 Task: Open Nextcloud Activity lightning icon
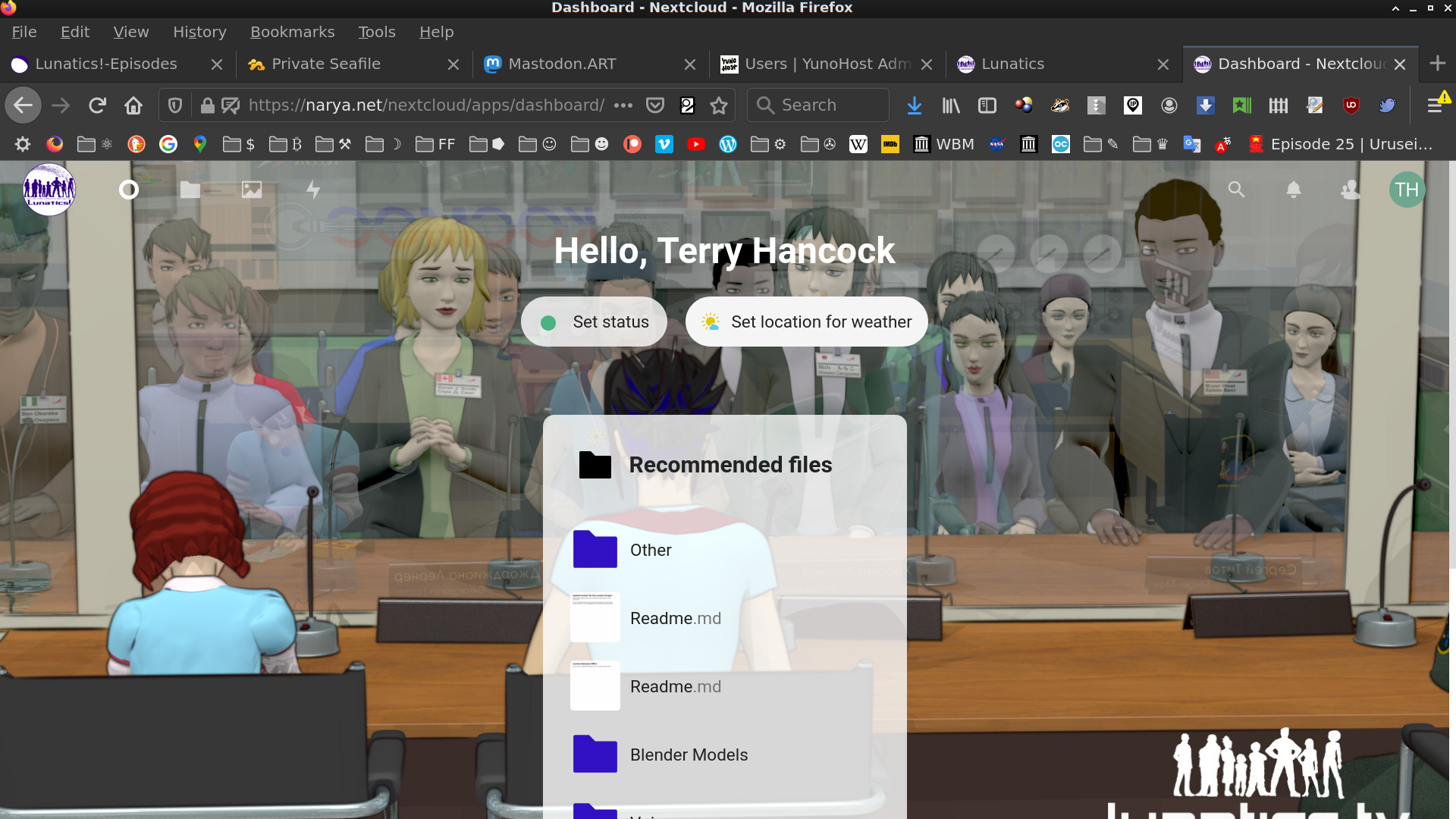(x=313, y=190)
